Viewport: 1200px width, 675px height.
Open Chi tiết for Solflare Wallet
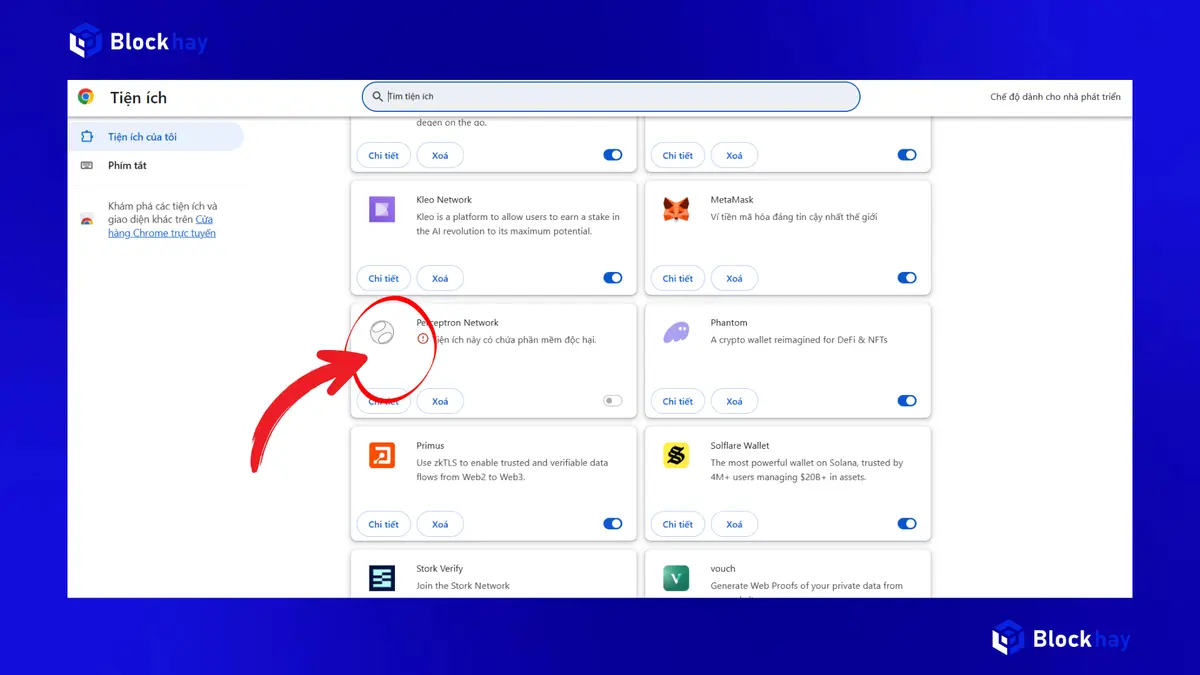click(677, 525)
